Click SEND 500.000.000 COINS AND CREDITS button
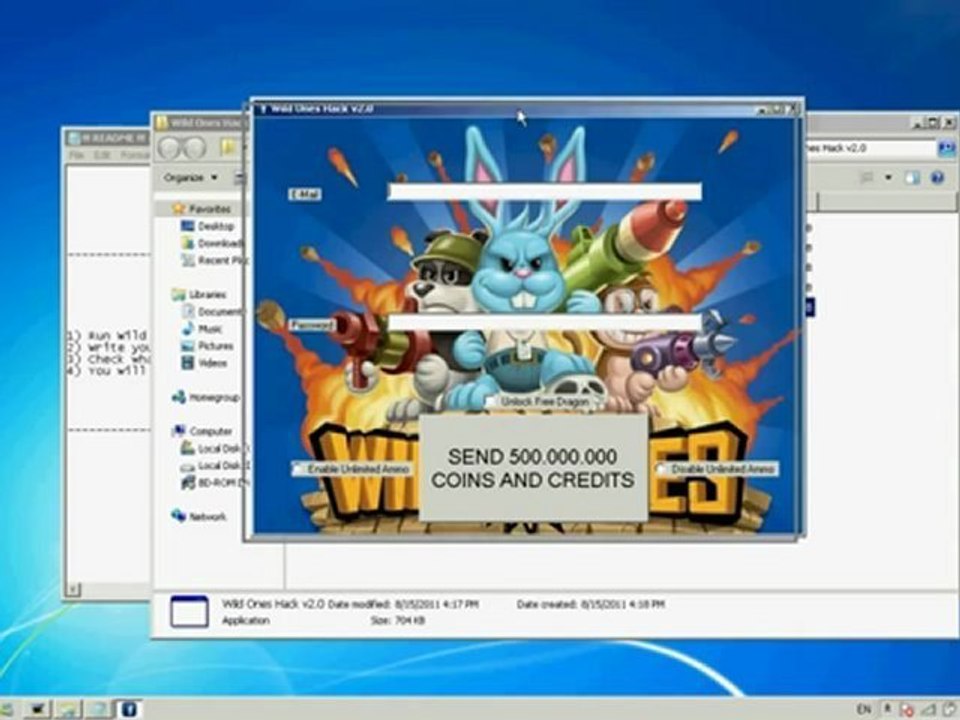 [x=533, y=468]
